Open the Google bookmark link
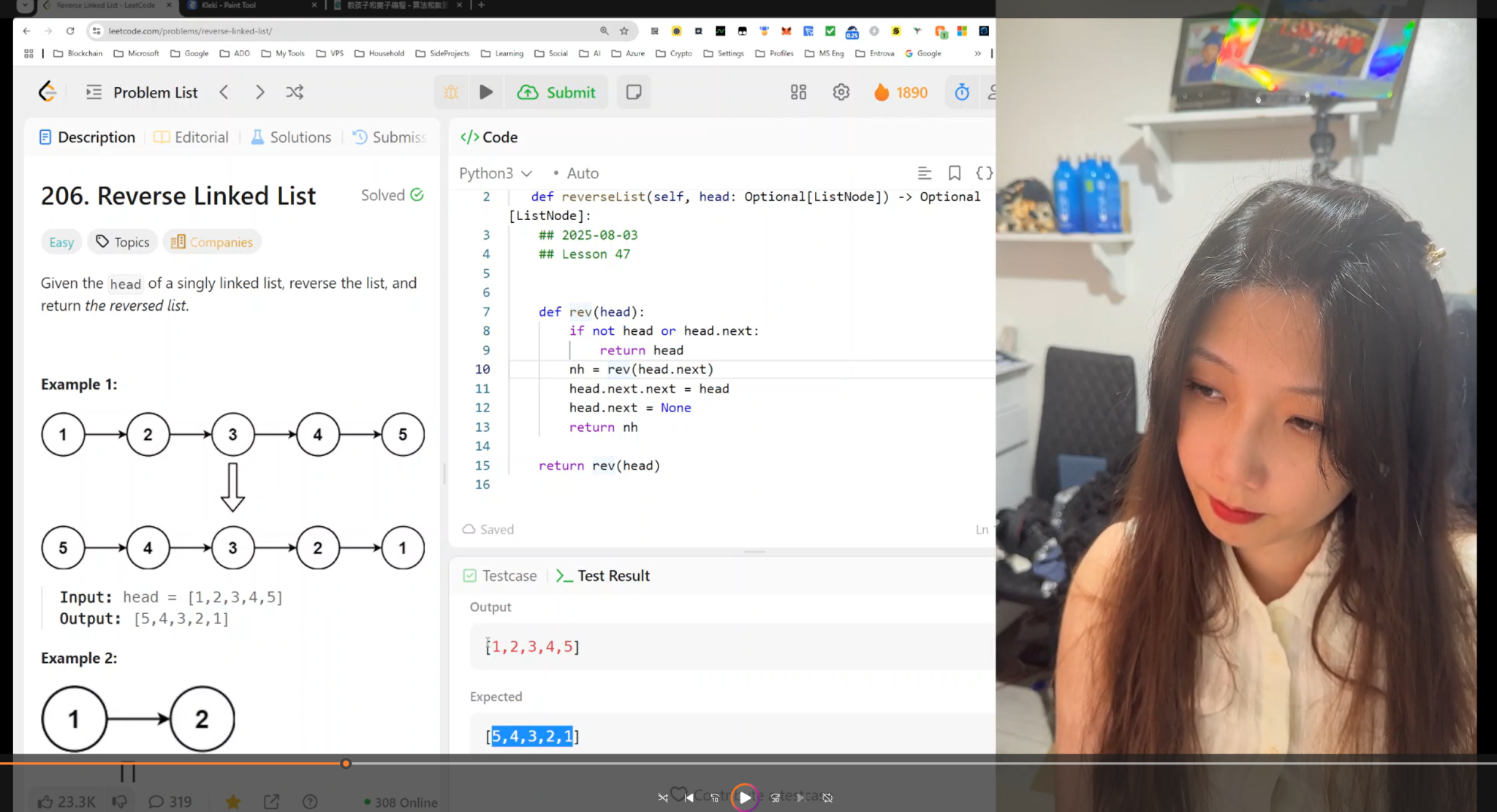1497x812 pixels. pos(923,53)
